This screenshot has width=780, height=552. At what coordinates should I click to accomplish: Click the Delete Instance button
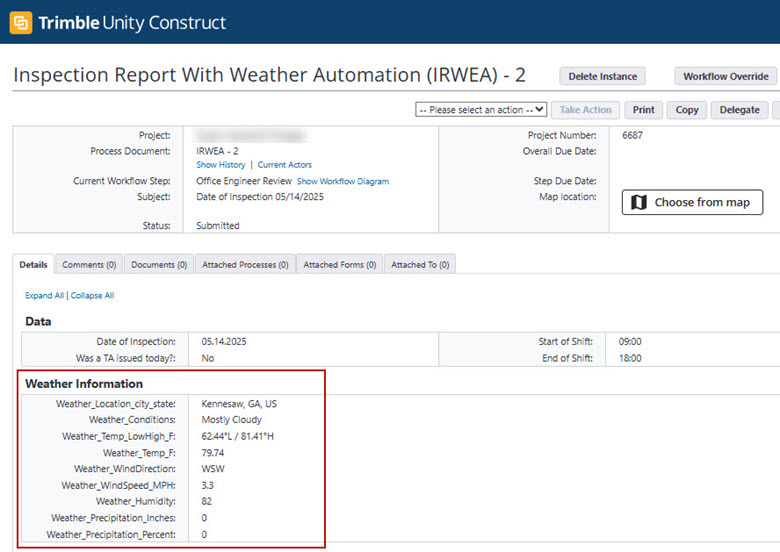coord(602,76)
